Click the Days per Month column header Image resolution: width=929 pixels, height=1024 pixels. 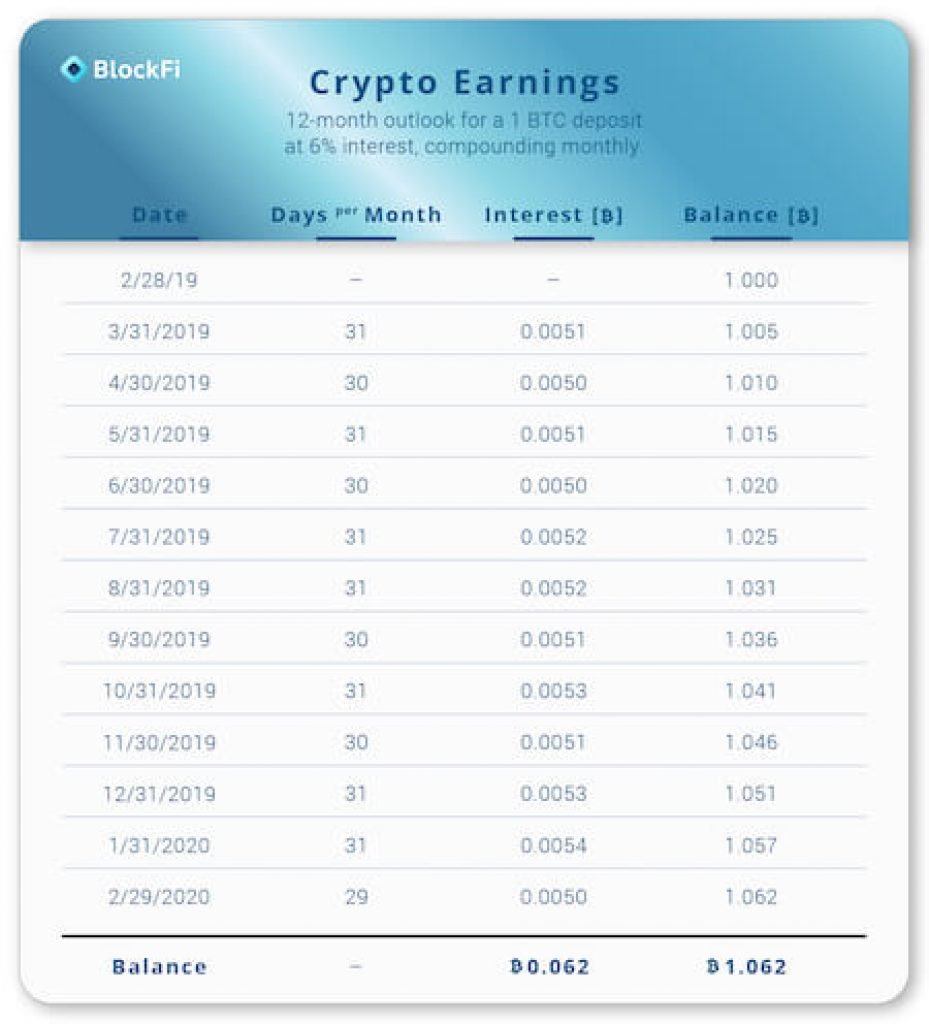[356, 215]
